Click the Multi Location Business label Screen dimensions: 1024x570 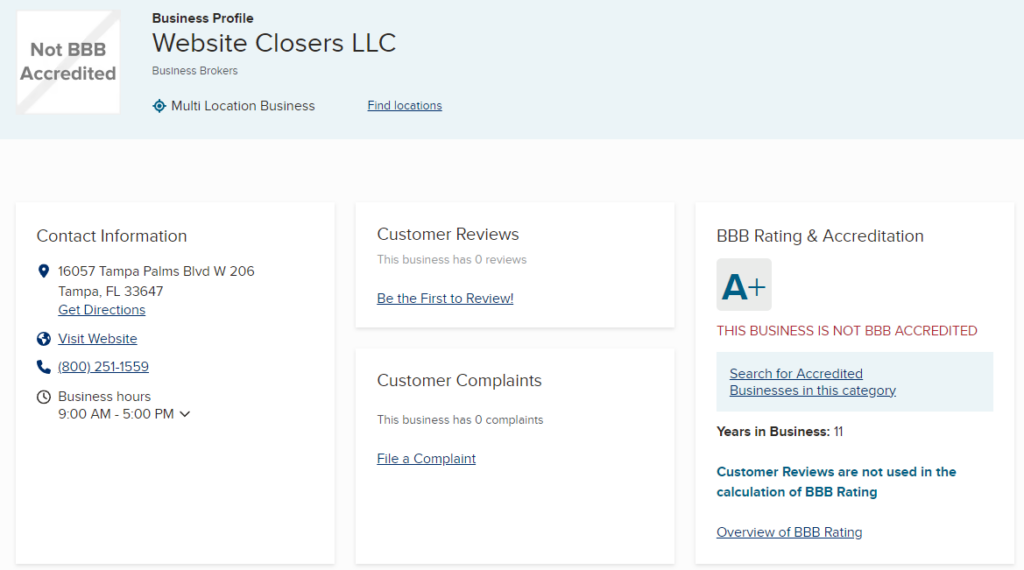243,106
